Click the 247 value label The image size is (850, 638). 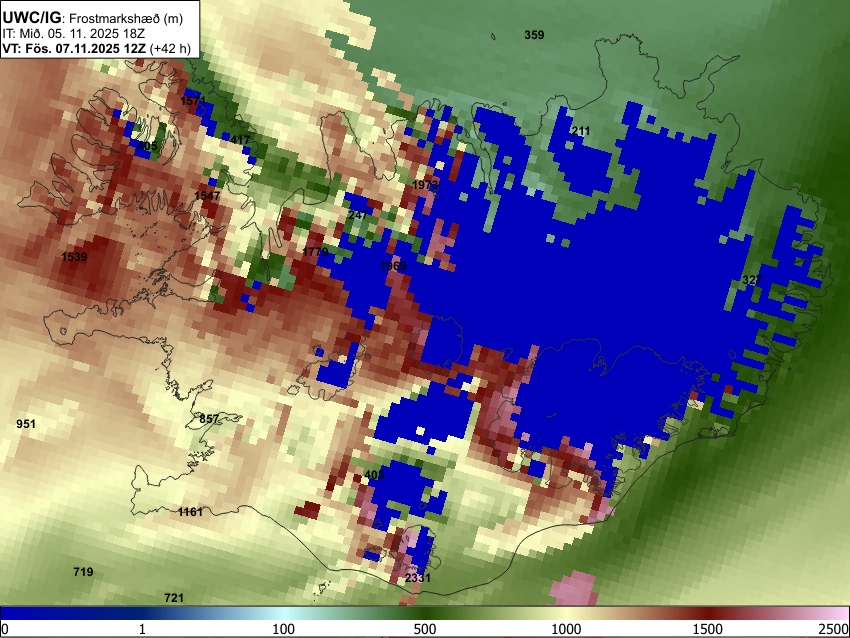tap(358, 215)
